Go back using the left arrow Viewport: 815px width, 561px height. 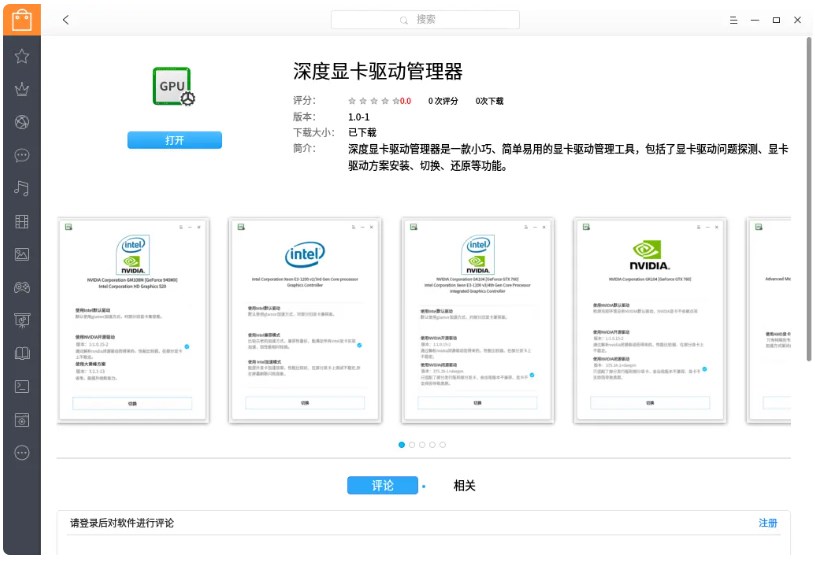click(66, 20)
